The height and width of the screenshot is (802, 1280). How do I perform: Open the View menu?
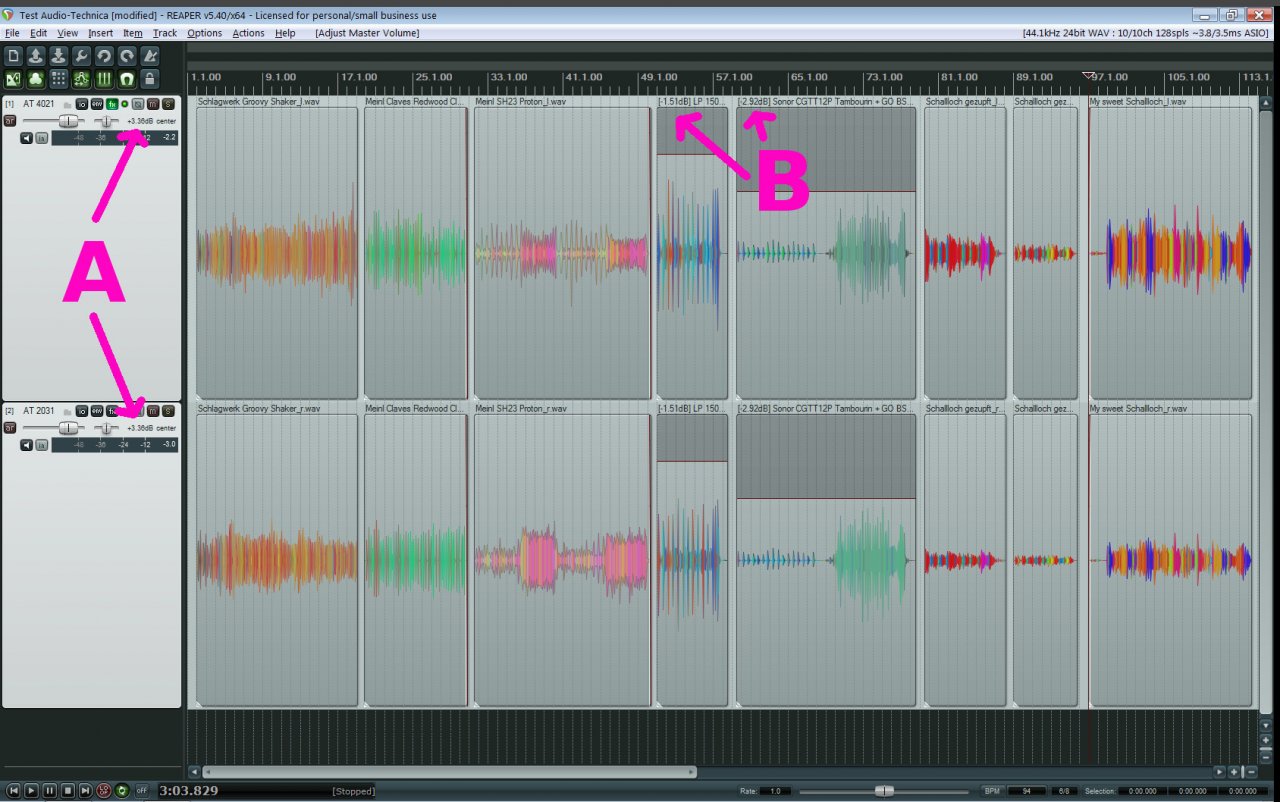[67, 33]
